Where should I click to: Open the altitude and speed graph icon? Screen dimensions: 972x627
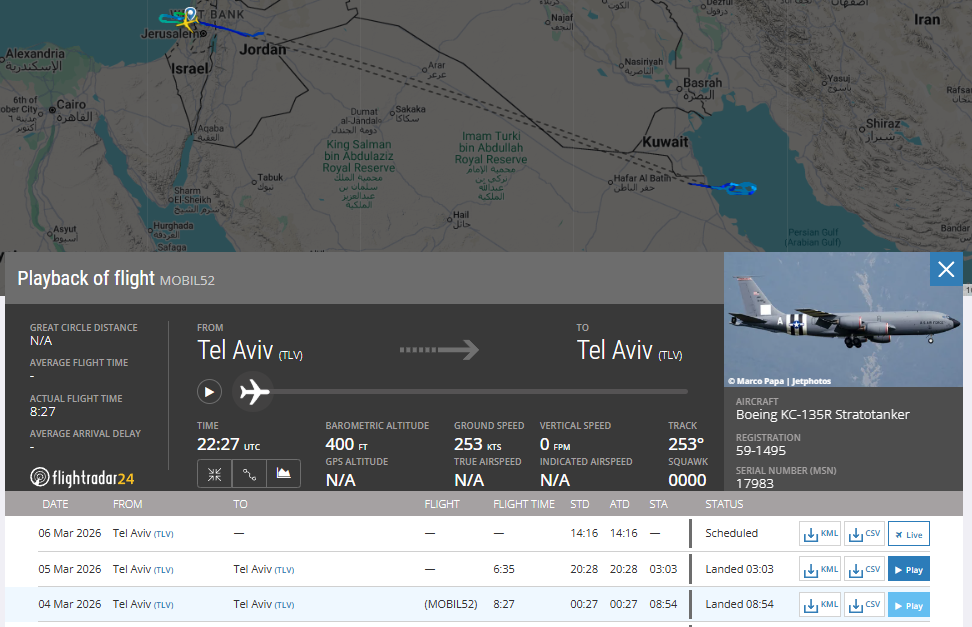coord(284,474)
